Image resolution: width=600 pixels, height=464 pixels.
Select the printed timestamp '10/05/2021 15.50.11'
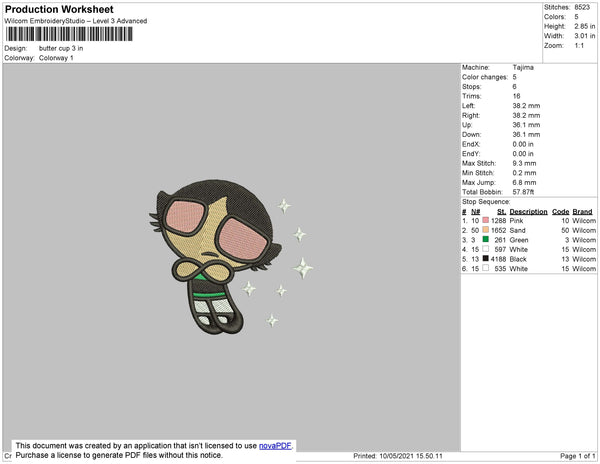[411, 456]
